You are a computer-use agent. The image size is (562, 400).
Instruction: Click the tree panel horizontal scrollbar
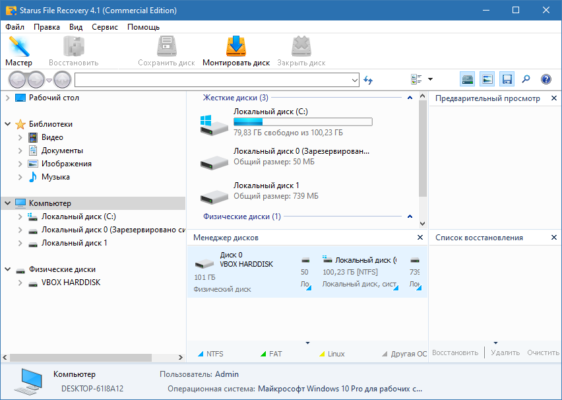[81, 358]
